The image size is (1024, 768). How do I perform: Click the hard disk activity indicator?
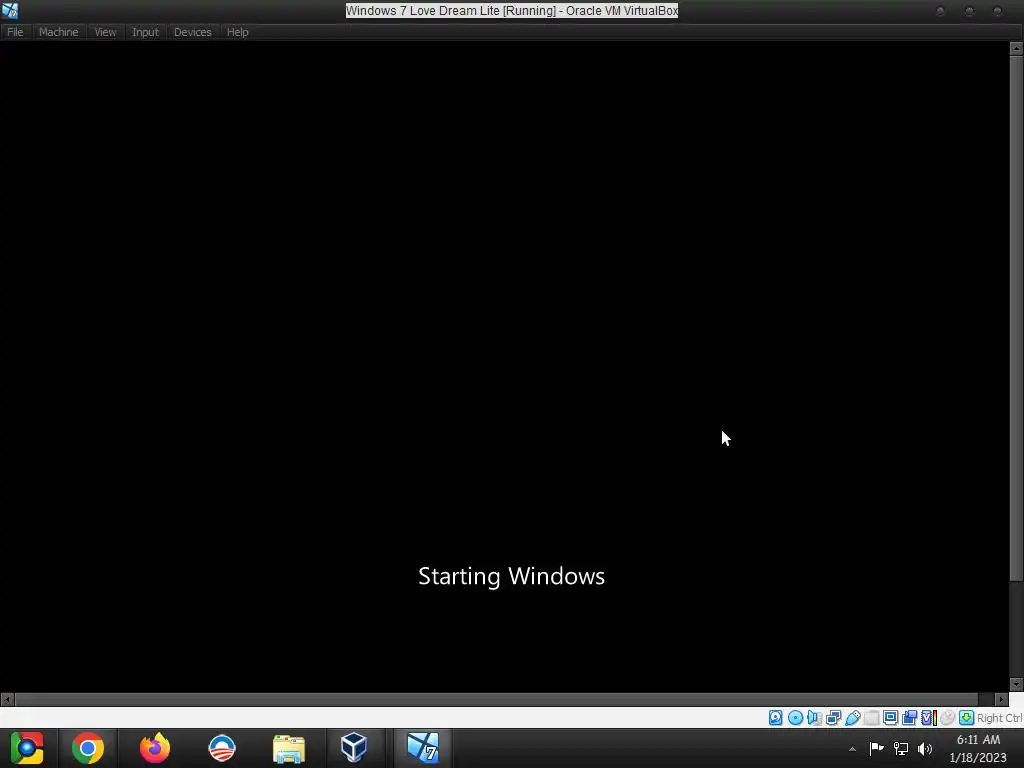pyautogui.click(x=775, y=718)
